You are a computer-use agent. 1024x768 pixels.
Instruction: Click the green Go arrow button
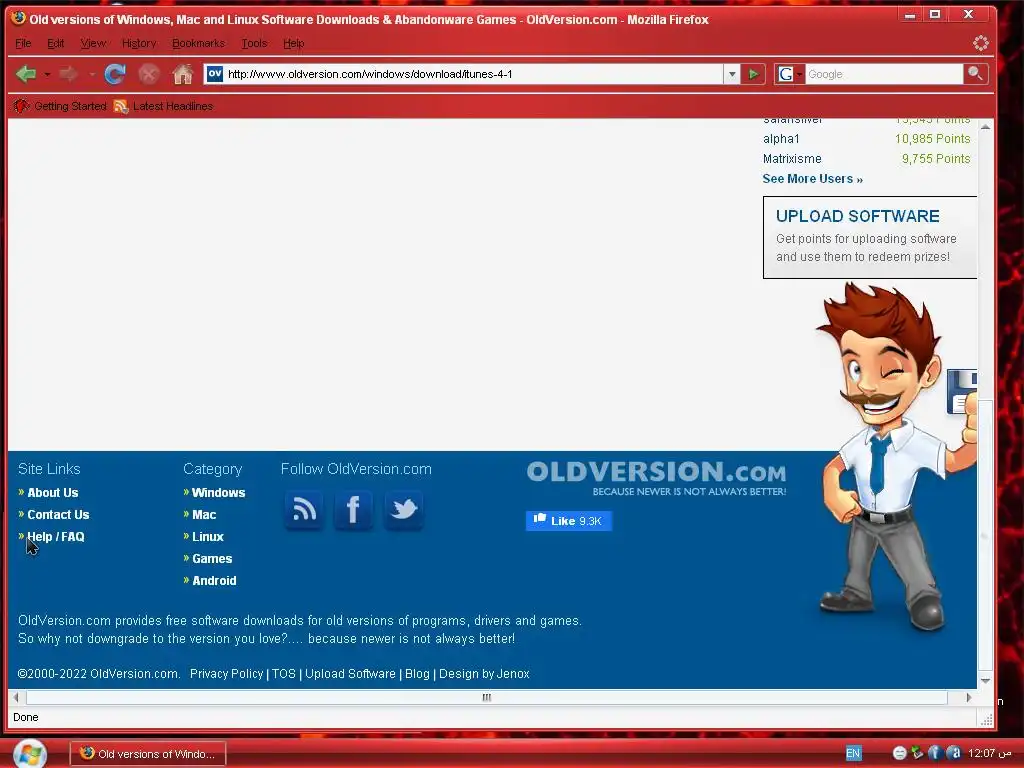(x=753, y=74)
